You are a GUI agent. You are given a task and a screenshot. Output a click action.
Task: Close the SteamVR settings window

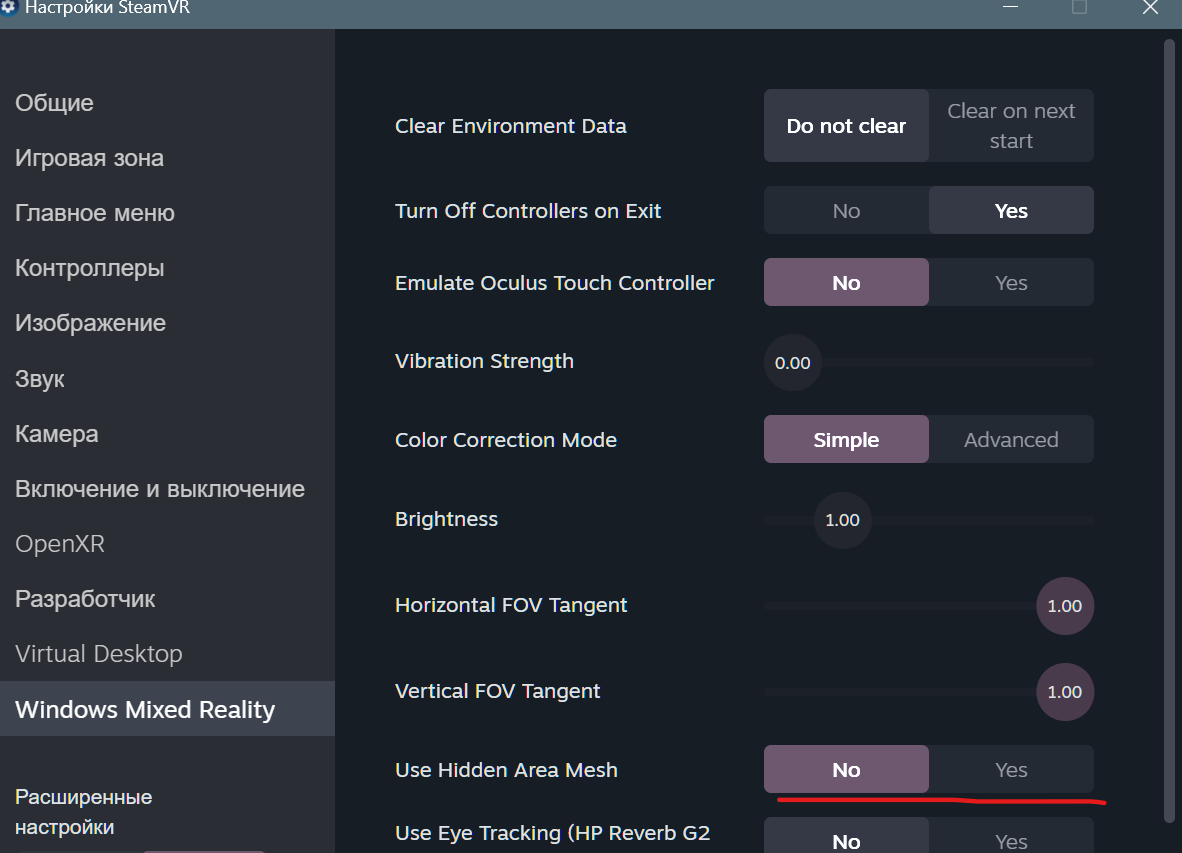pos(1150,8)
